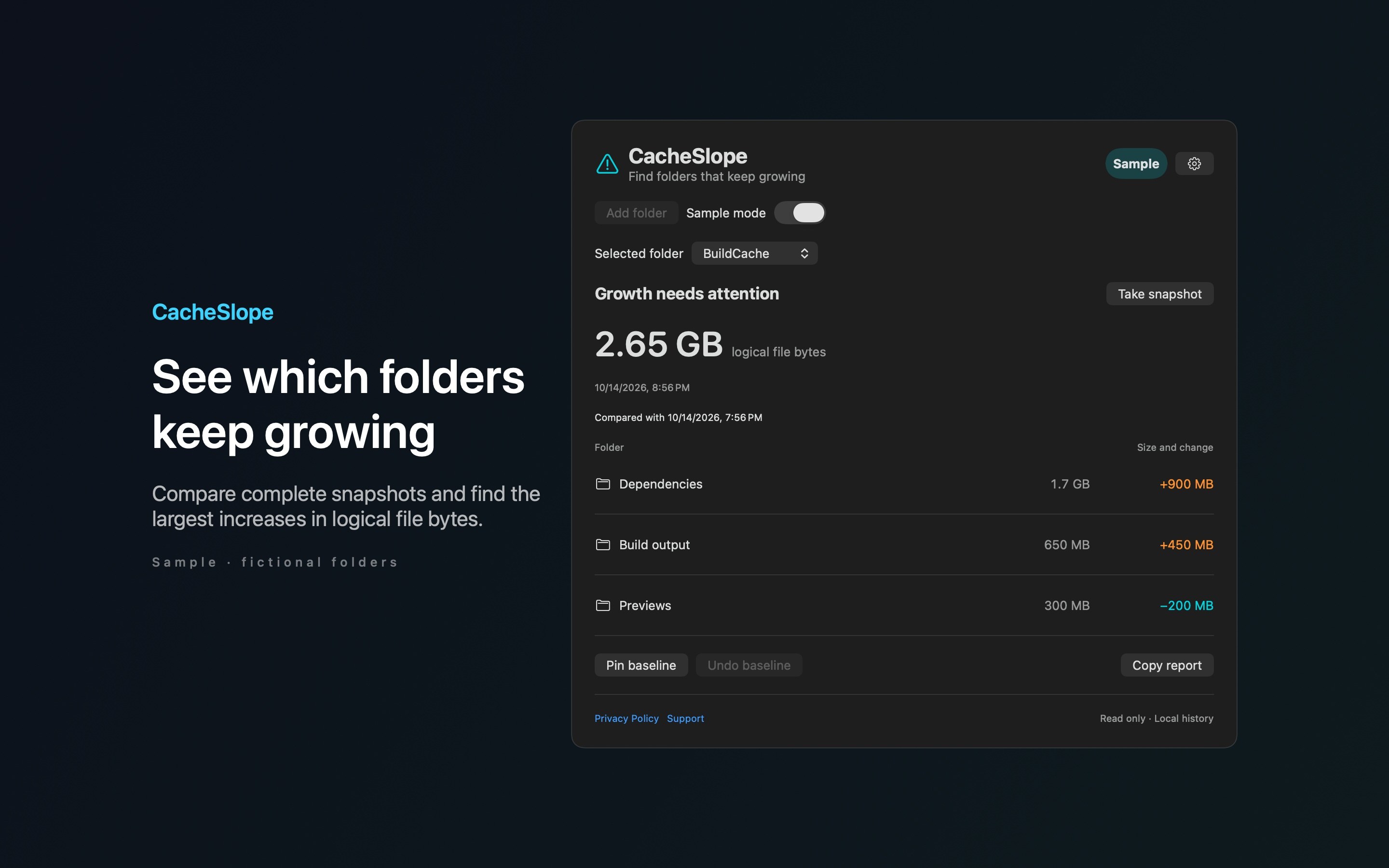
Task: Click the Sample mode label
Action: coord(725,213)
